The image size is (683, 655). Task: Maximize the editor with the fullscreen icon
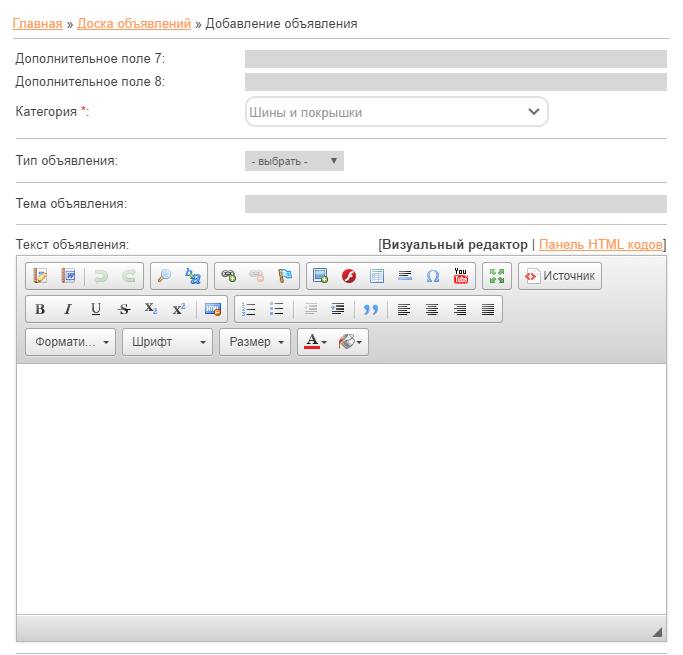(496, 276)
